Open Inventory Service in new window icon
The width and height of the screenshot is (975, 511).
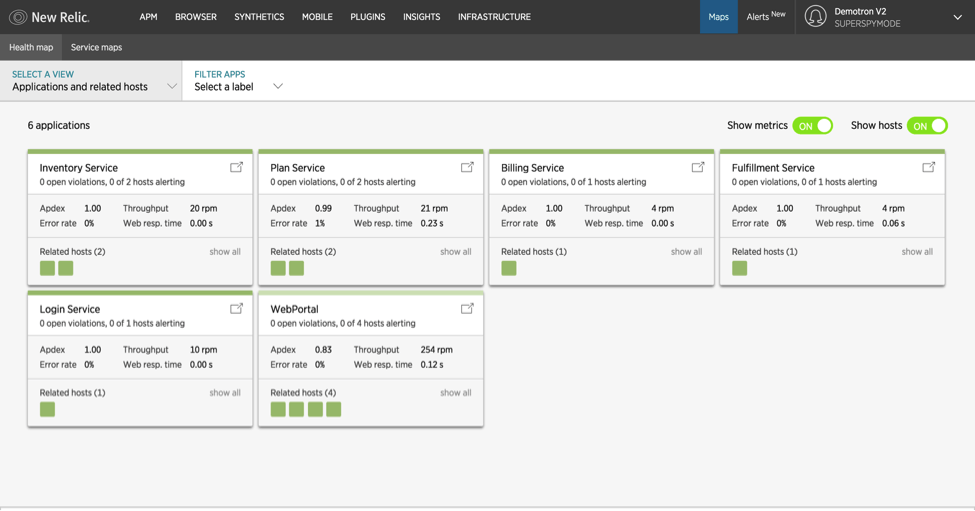(236, 167)
